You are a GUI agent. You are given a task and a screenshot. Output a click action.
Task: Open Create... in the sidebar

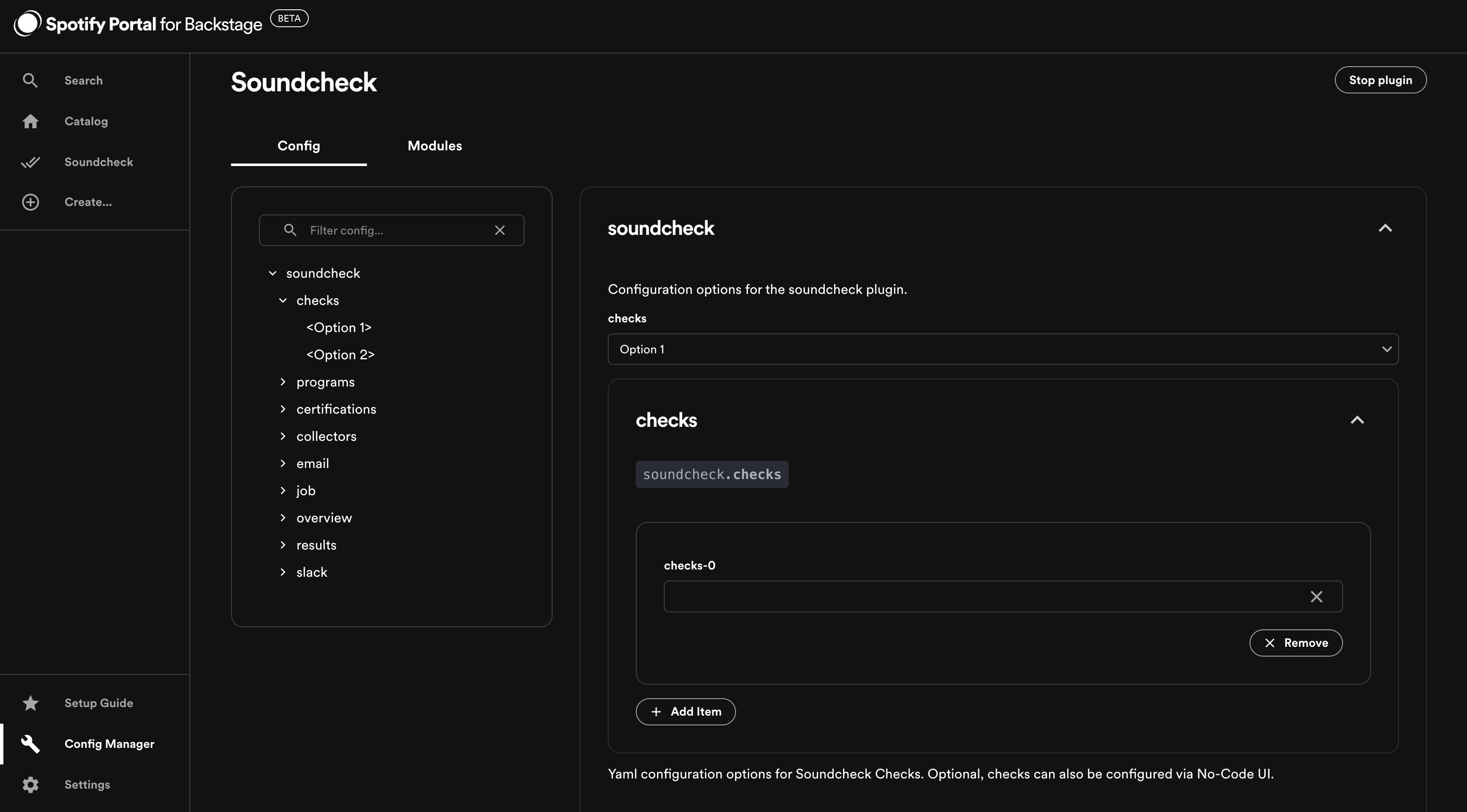95,202
